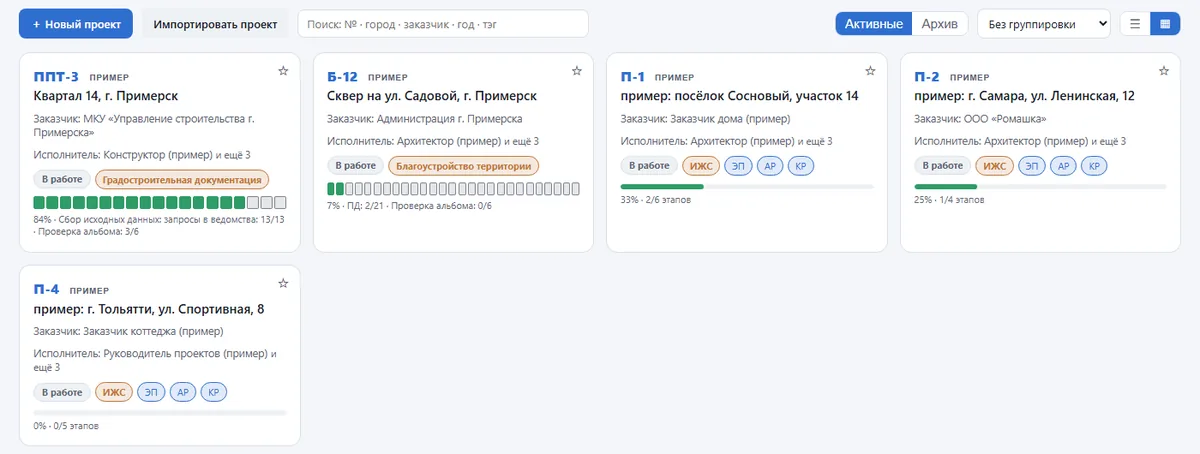Click КР tag on П-4 card
The height and width of the screenshot is (454, 1200).
click(215, 393)
